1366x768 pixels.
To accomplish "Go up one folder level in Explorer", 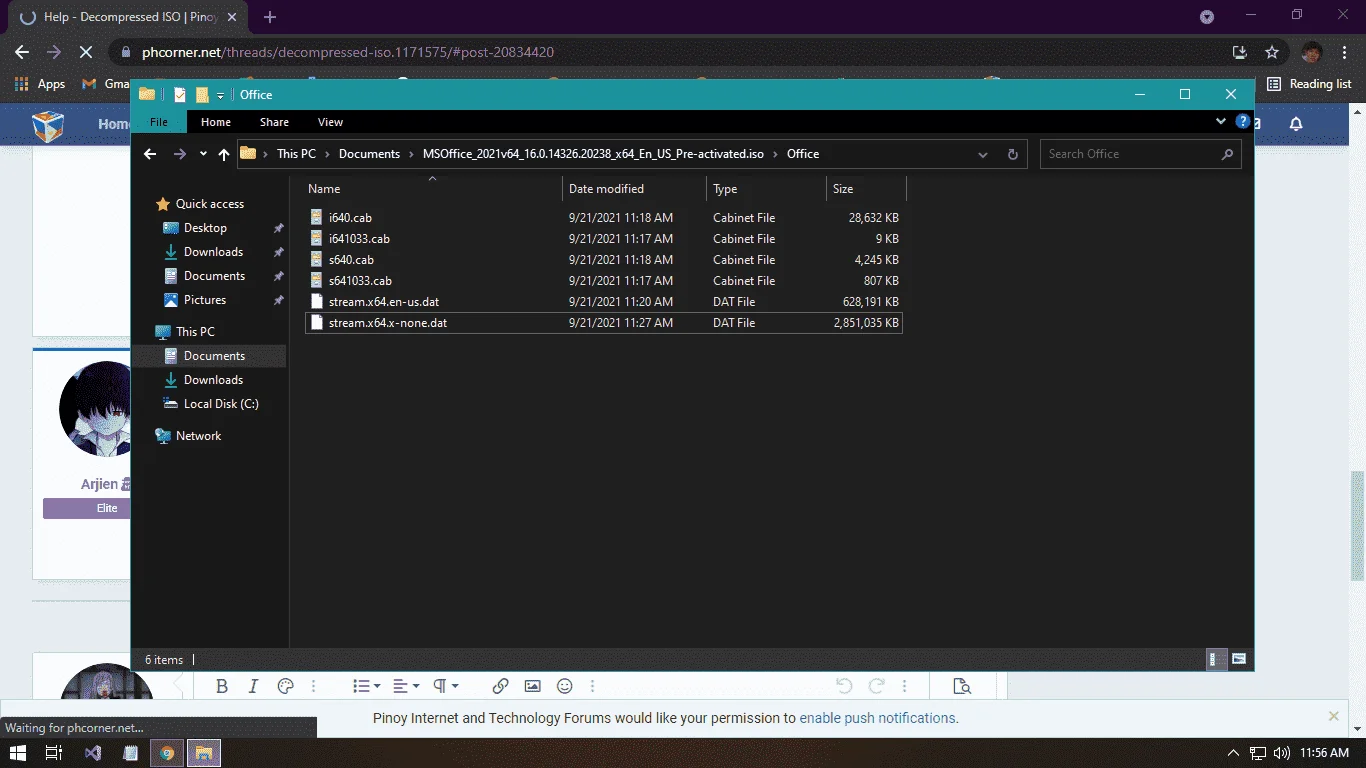I will coord(223,154).
